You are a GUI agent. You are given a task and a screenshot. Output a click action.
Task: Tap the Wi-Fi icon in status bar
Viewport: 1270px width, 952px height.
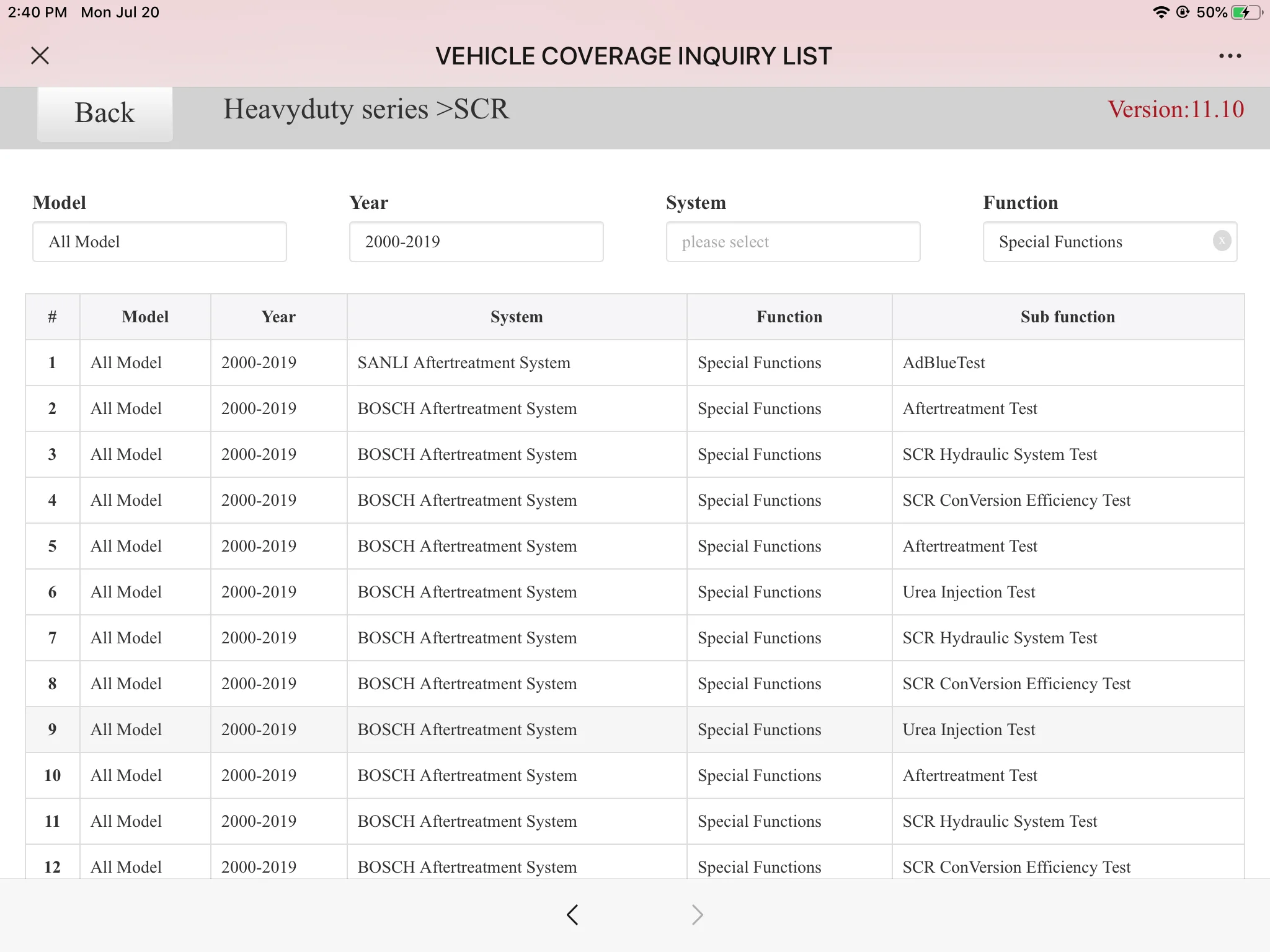[x=1160, y=12]
